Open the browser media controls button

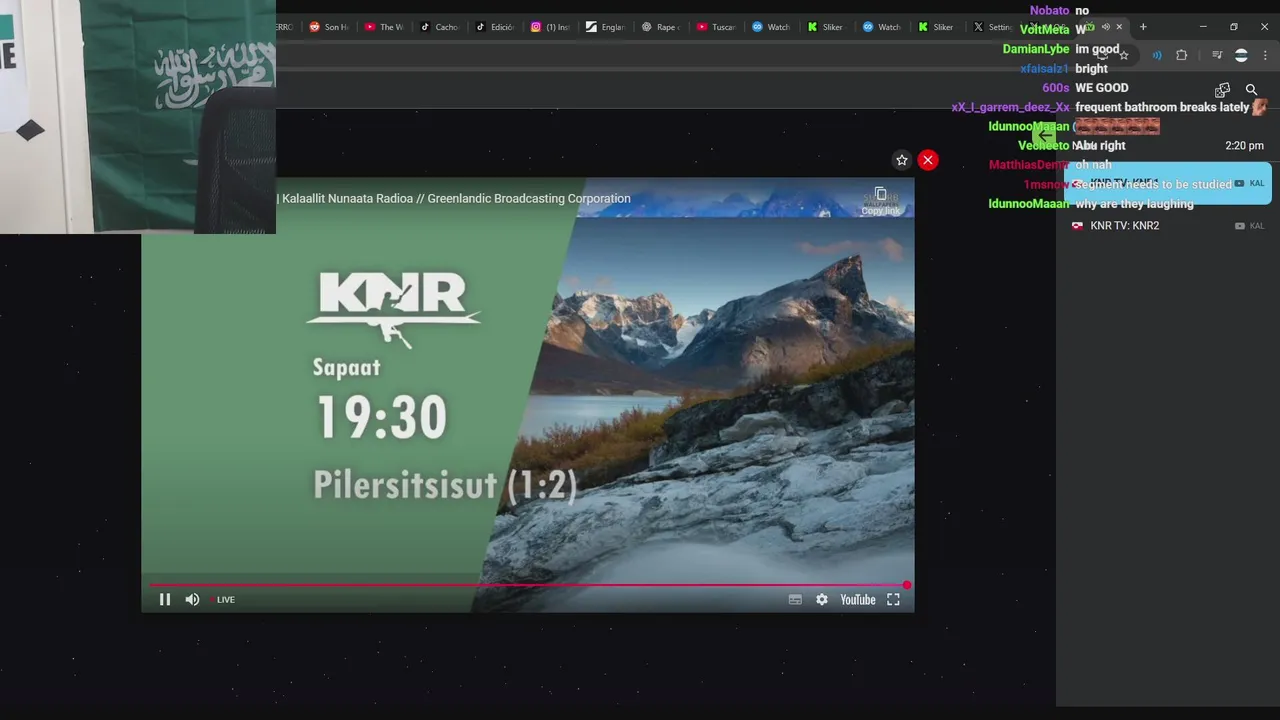click(1216, 56)
